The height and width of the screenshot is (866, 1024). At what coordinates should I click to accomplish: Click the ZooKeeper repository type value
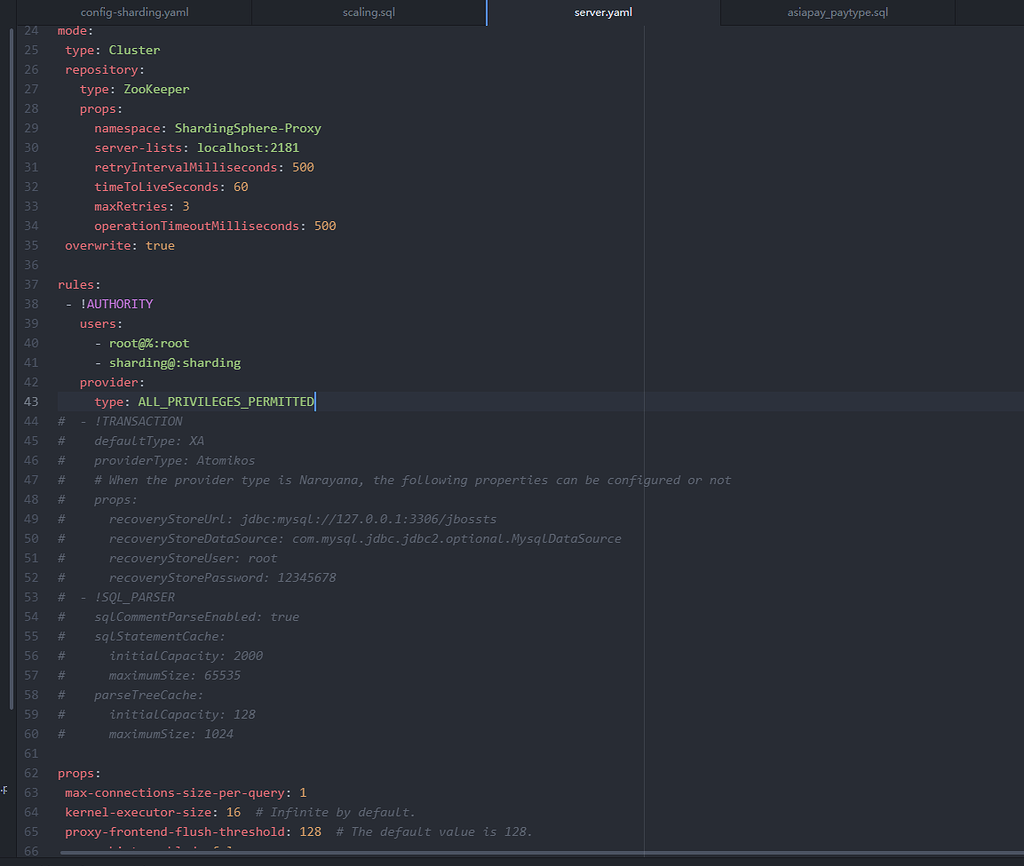click(x=156, y=89)
